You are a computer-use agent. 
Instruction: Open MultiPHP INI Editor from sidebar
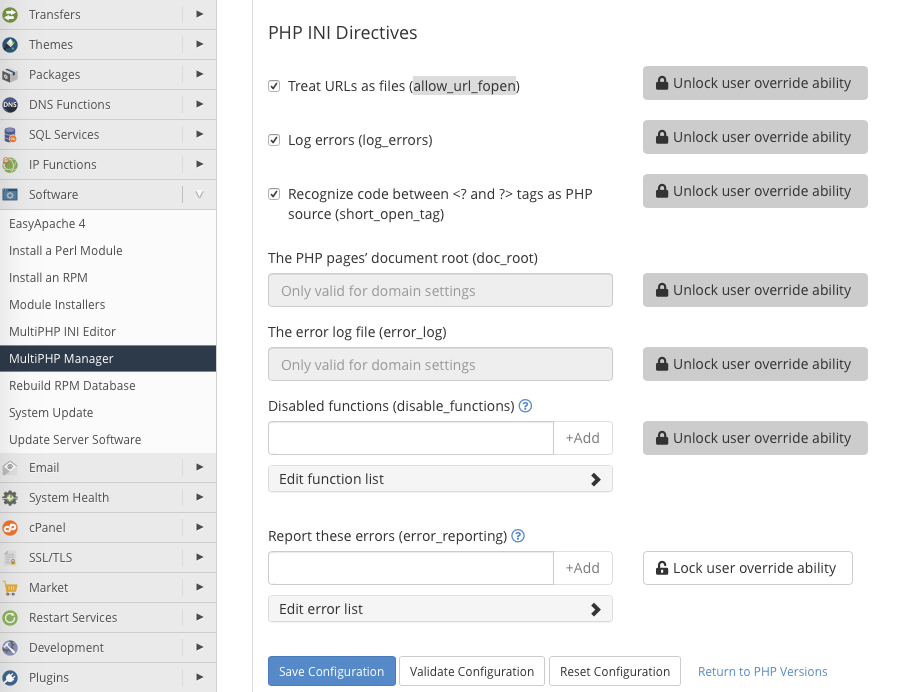(62, 331)
